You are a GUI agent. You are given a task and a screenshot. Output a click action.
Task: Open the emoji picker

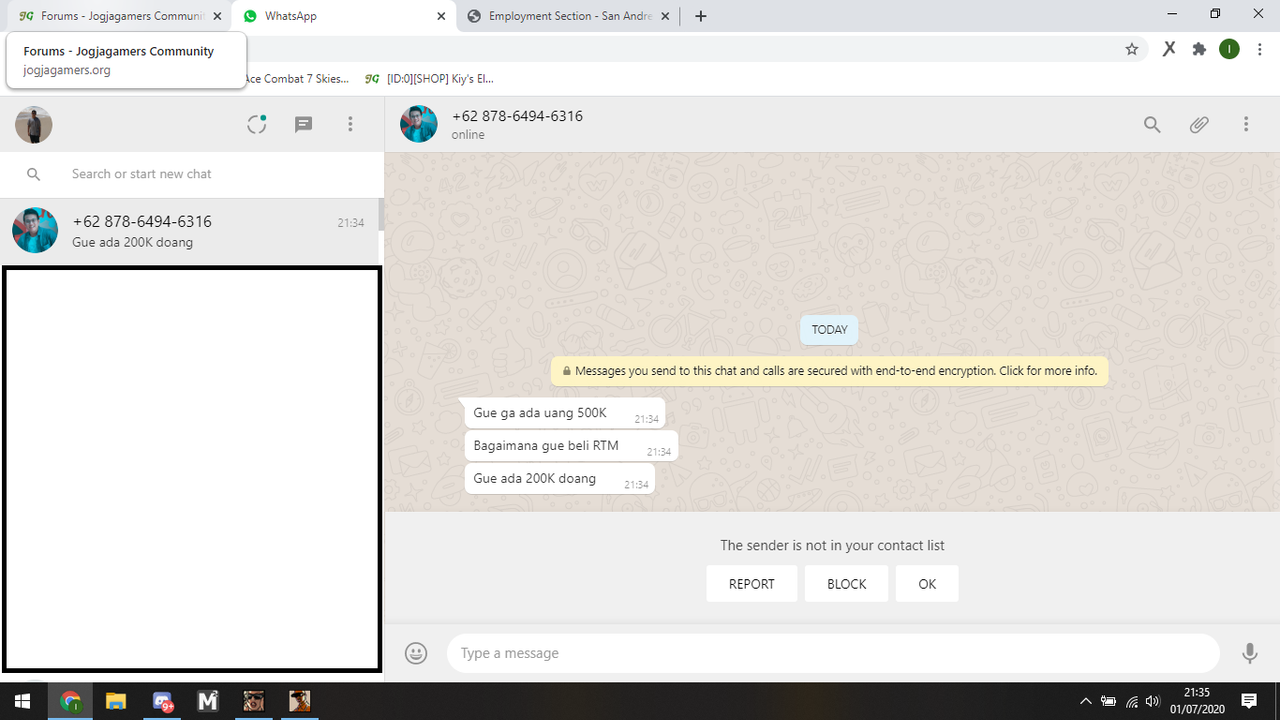pyautogui.click(x=416, y=653)
